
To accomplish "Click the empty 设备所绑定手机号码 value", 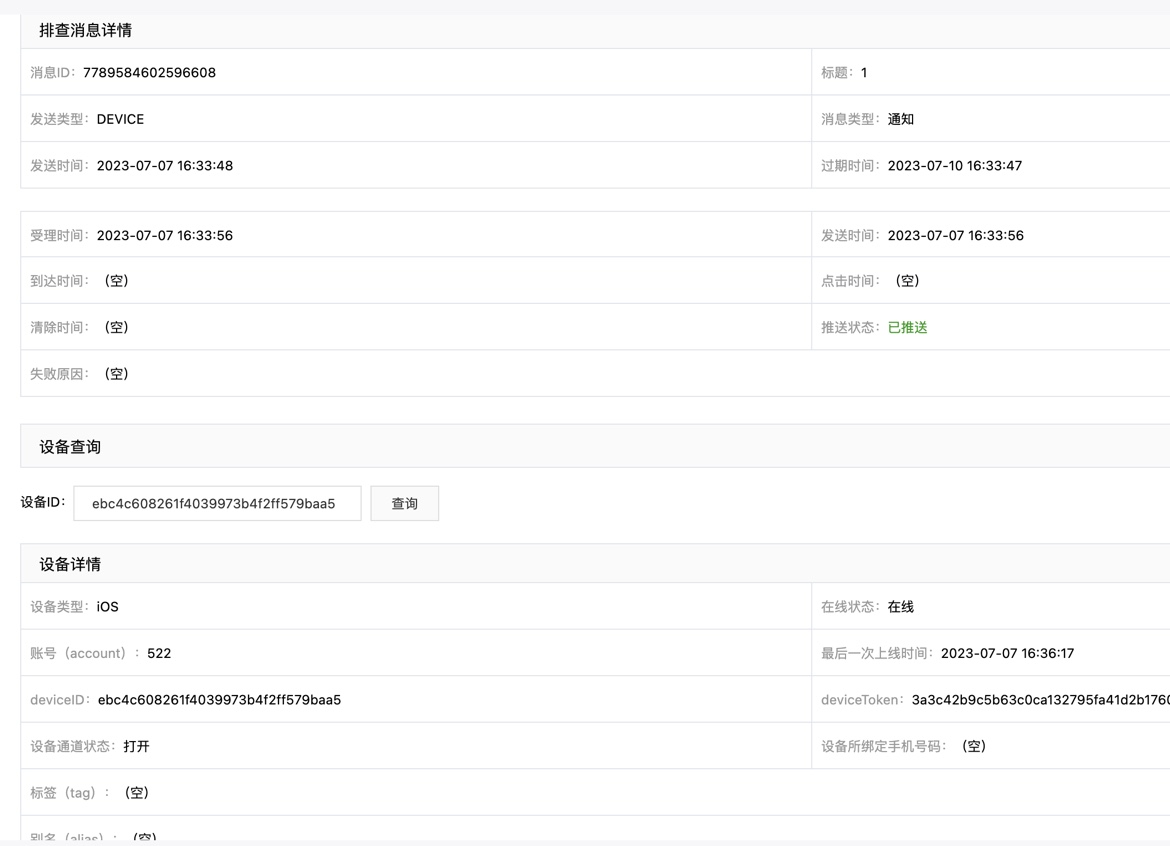I will [x=974, y=746].
